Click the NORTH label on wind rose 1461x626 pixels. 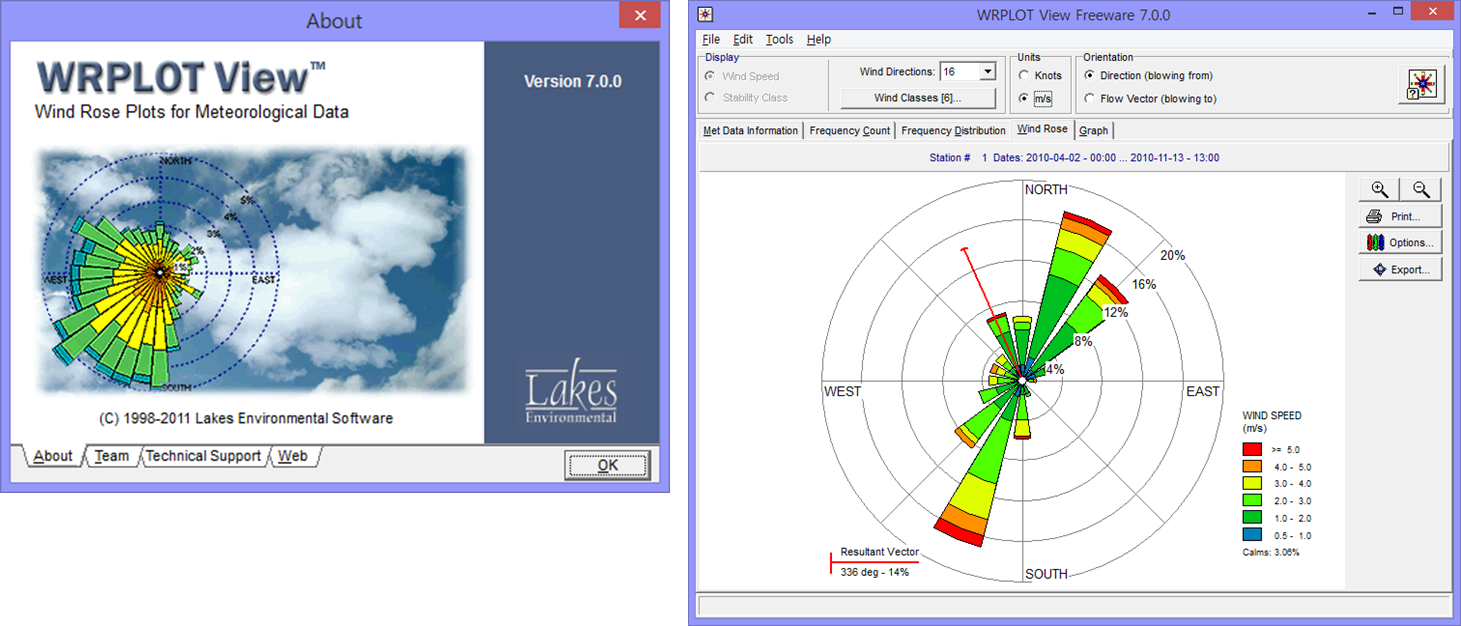click(1046, 190)
